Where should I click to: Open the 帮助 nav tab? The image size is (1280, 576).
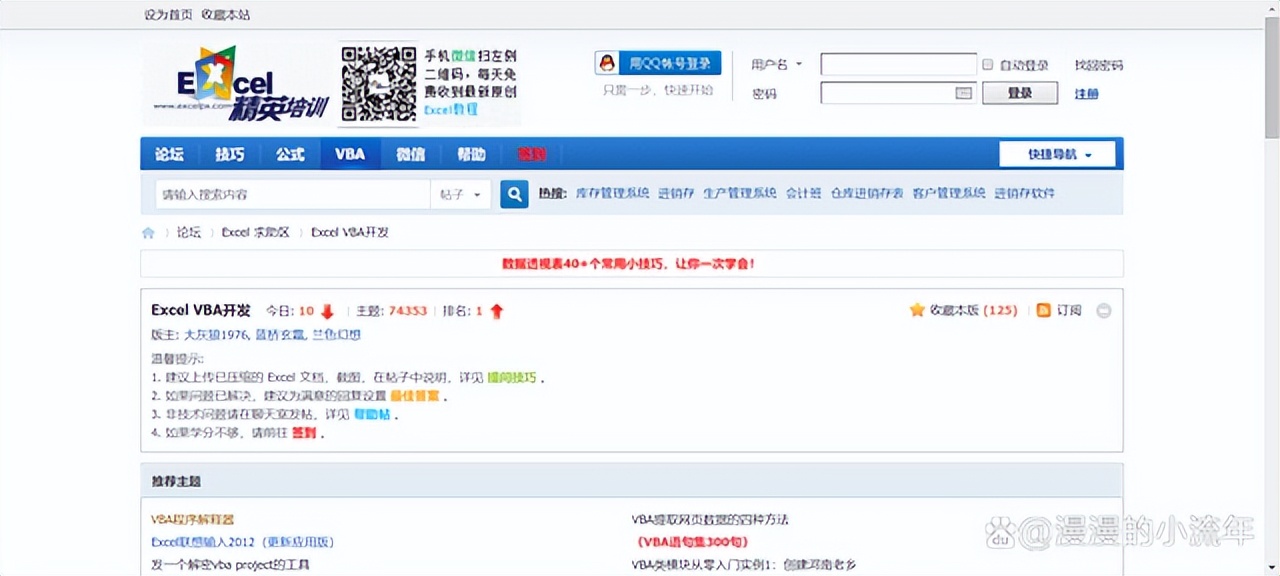point(471,154)
